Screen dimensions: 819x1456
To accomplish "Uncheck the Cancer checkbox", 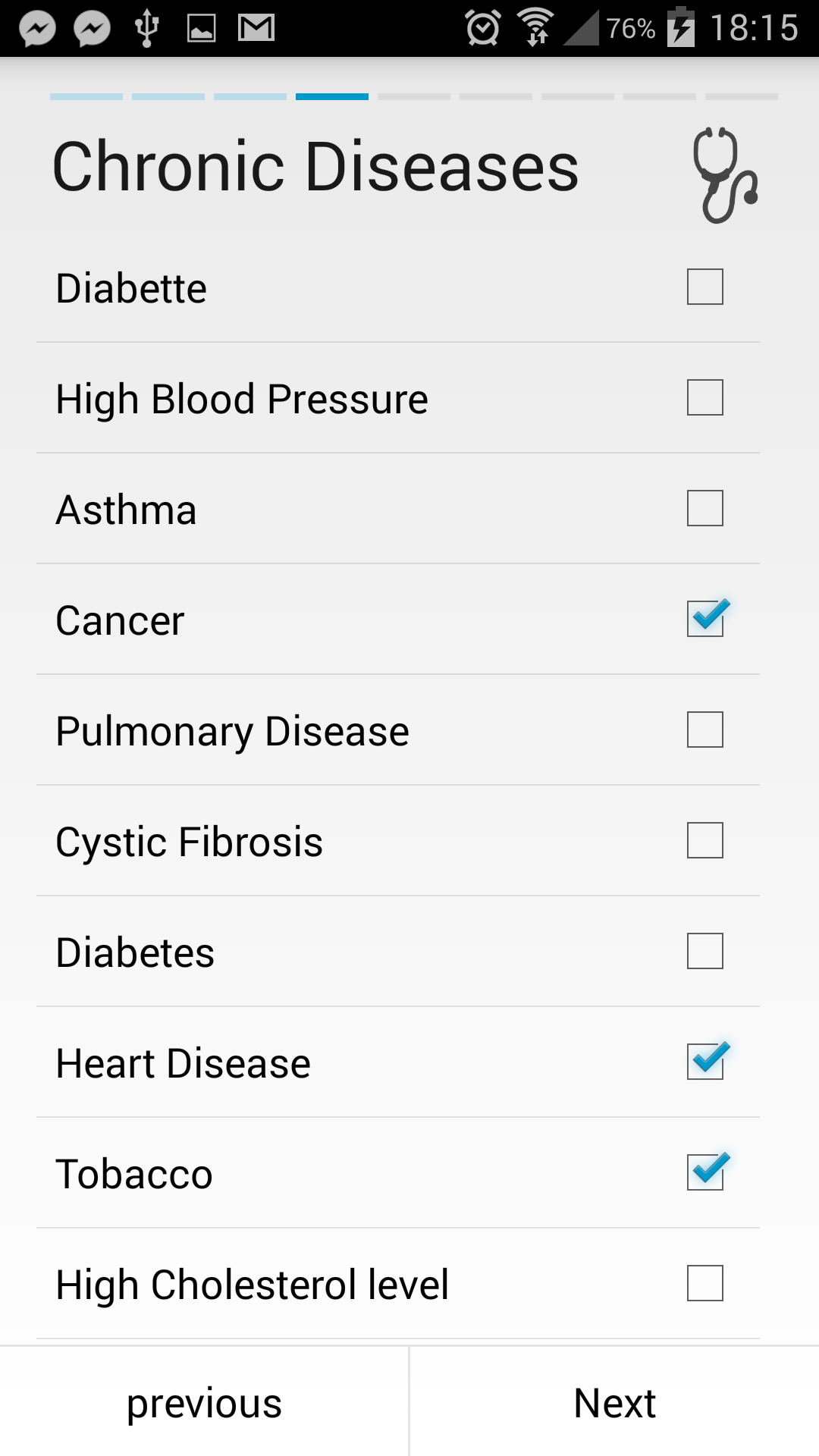I will [707, 618].
